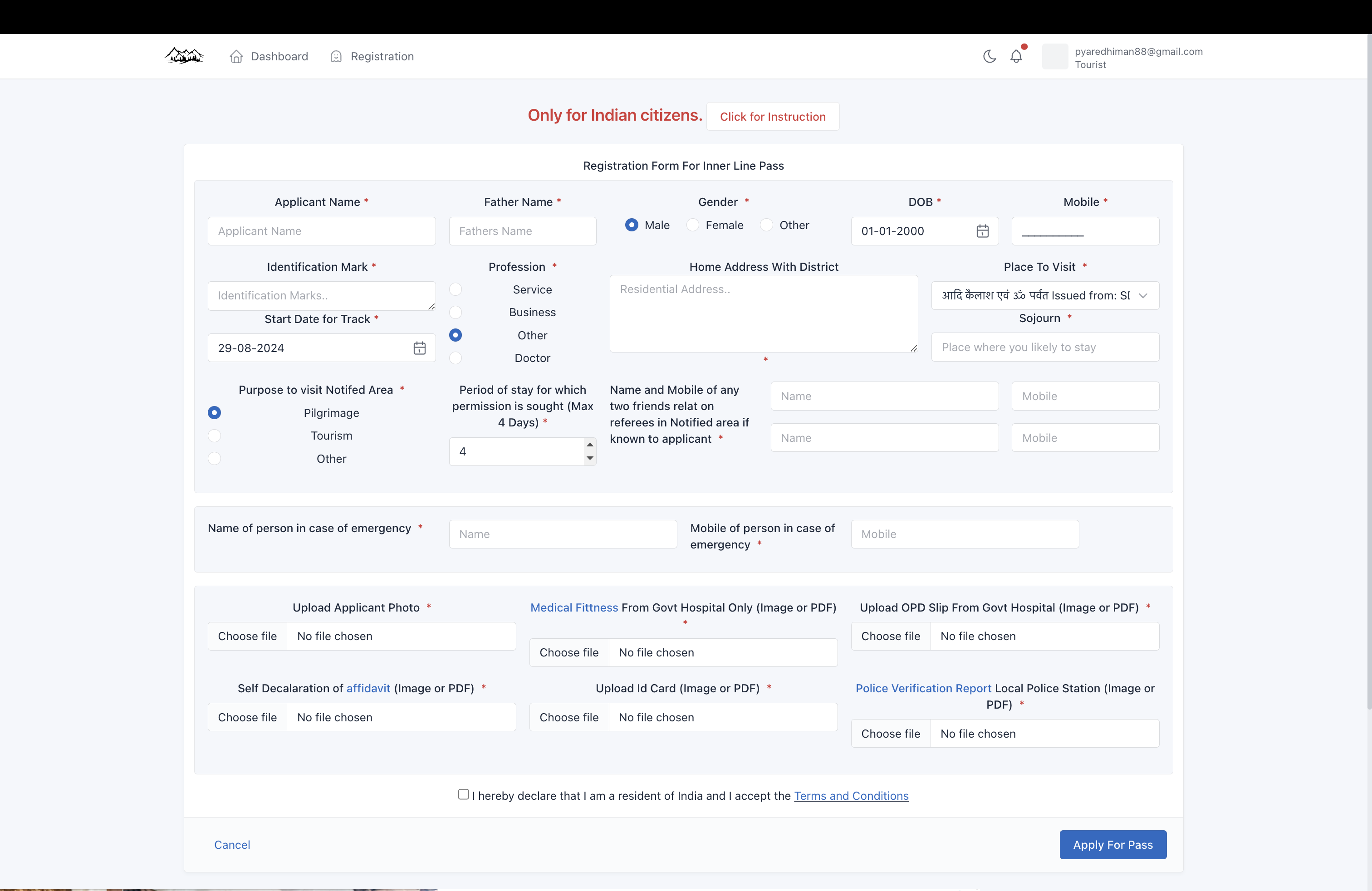This screenshot has width=1372, height=891.
Task: Click the second referee Mobile field
Action: 1086,437
